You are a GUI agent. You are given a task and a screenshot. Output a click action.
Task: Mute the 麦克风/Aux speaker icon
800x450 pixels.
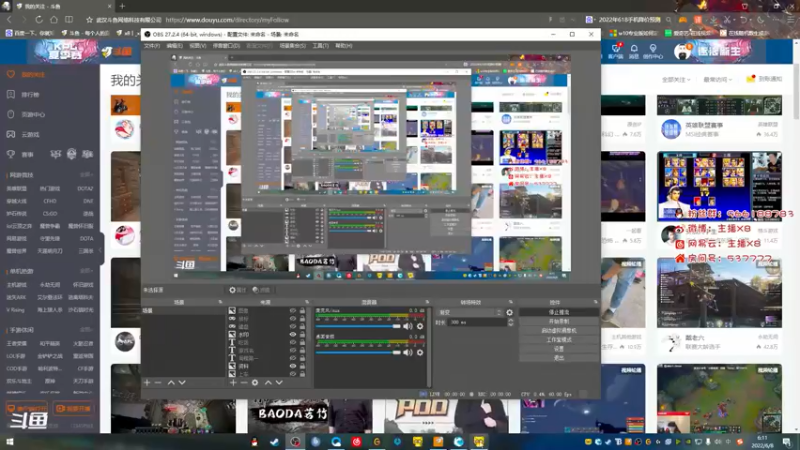pyautogui.click(x=408, y=326)
